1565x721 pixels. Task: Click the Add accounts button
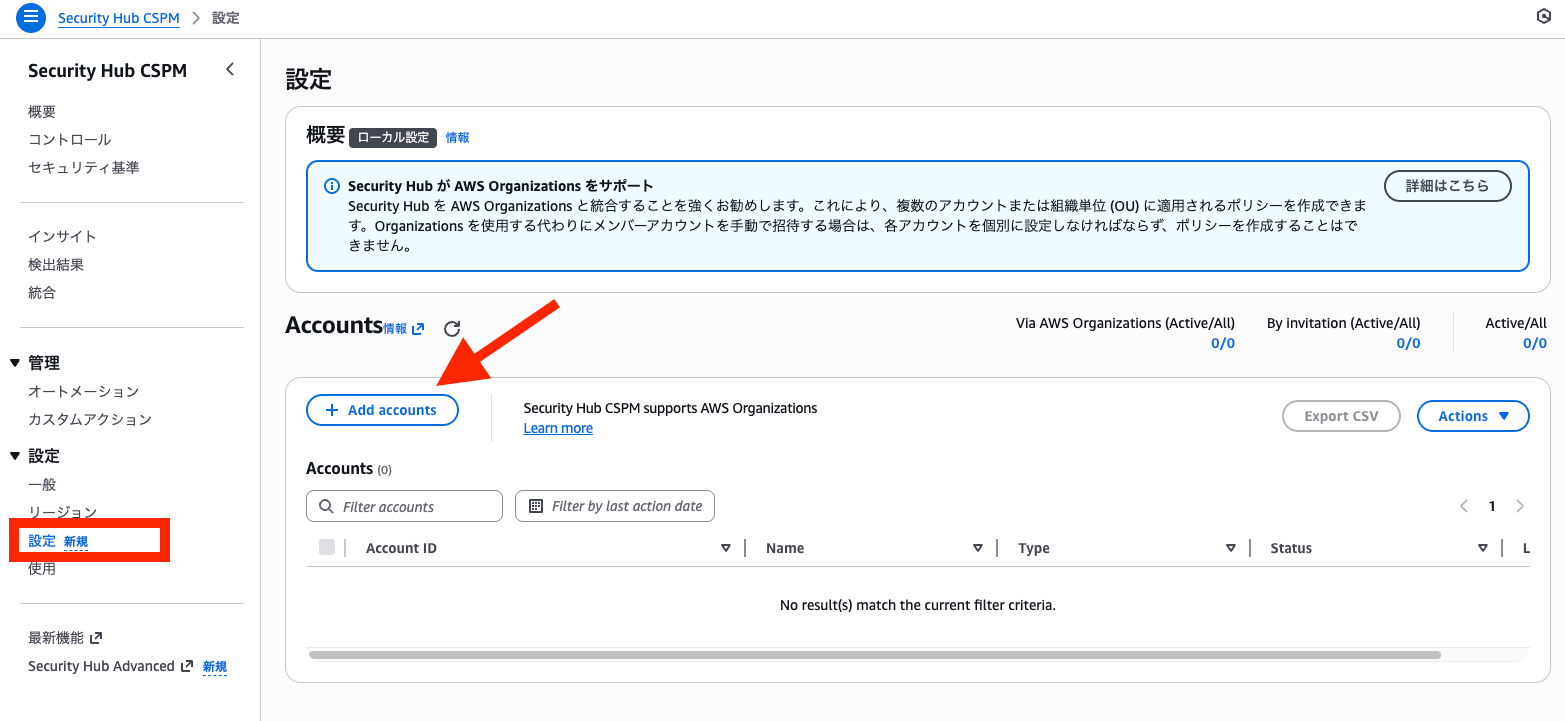[382, 410]
